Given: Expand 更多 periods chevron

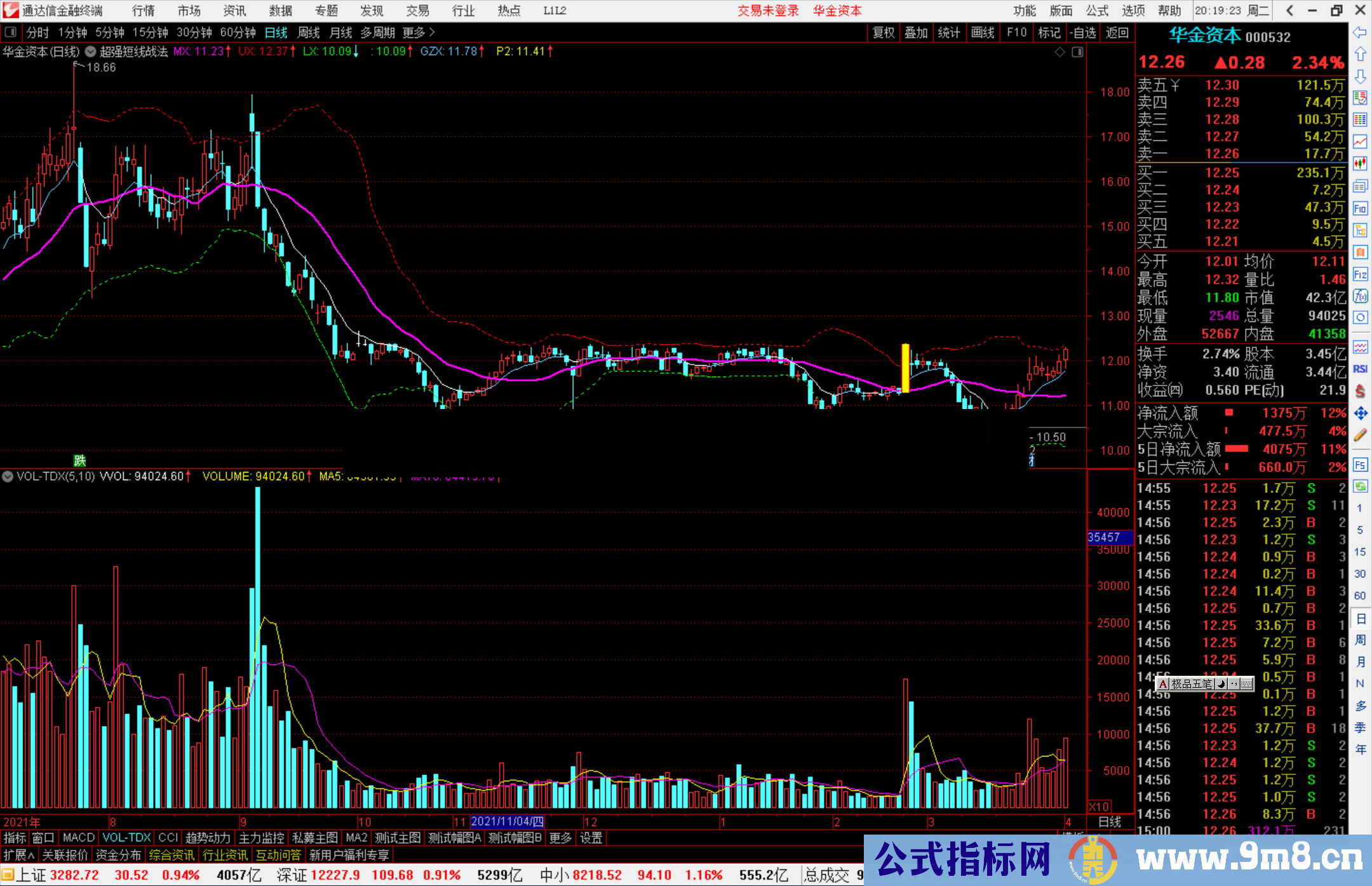Looking at the screenshot, I should click(x=433, y=32).
